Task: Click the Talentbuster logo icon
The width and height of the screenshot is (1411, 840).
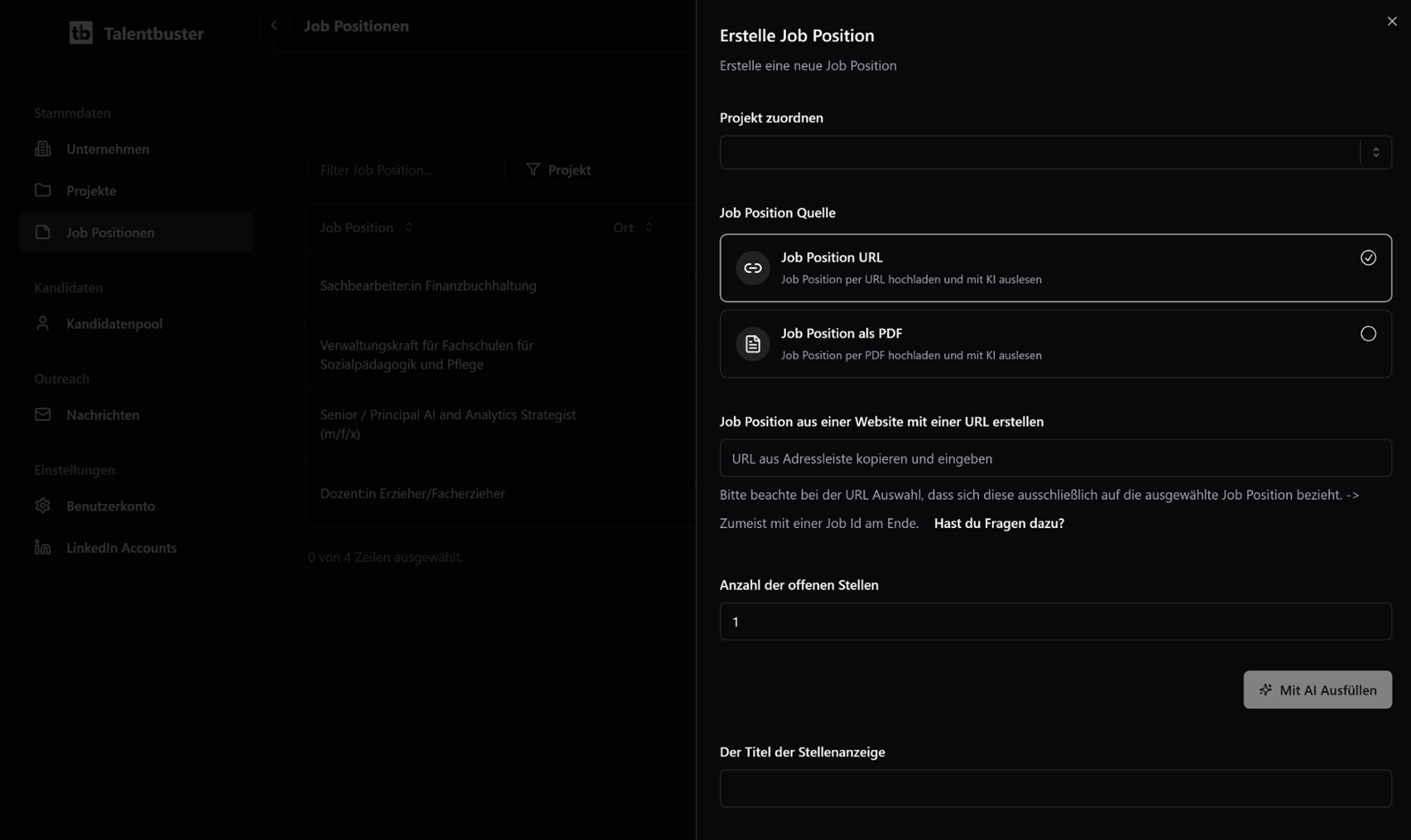Action: (x=81, y=33)
